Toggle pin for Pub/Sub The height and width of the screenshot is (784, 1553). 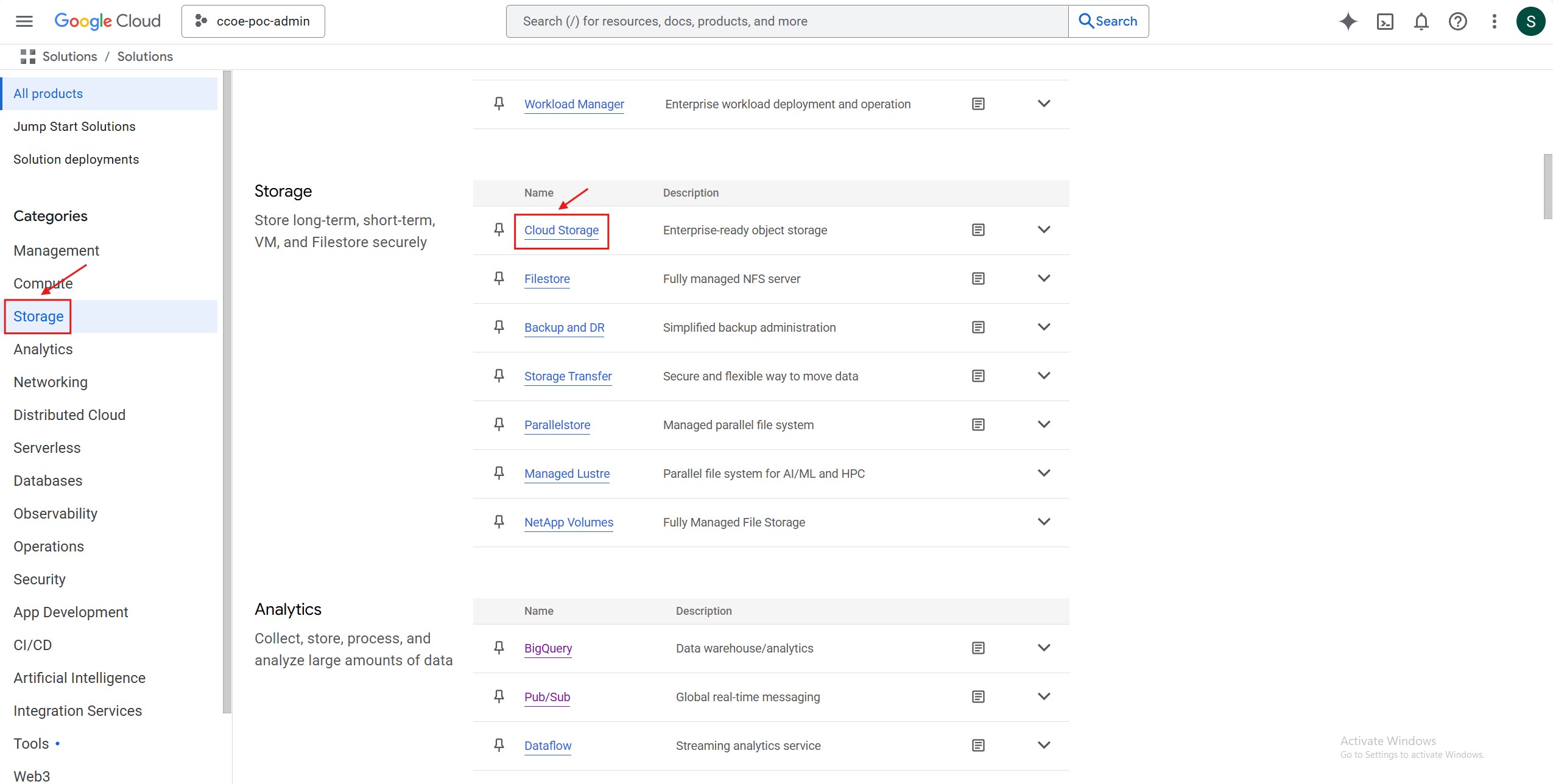click(x=499, y=696)
